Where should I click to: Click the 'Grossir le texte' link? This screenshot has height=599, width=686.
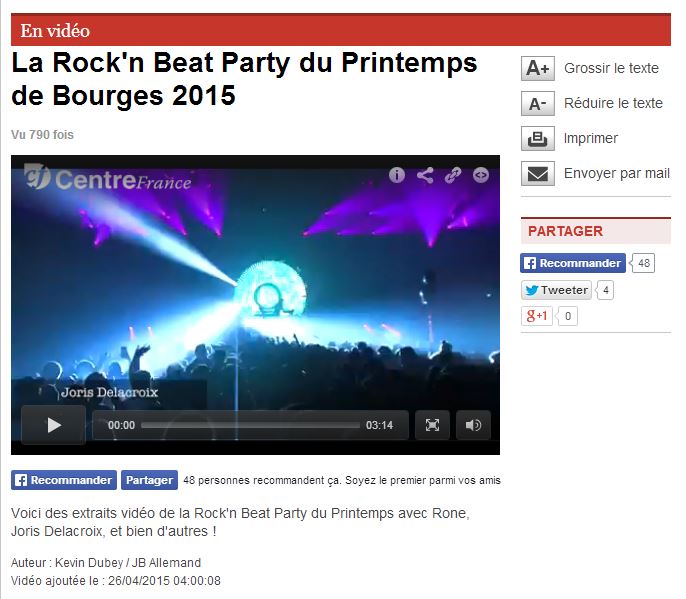point(611,68)
